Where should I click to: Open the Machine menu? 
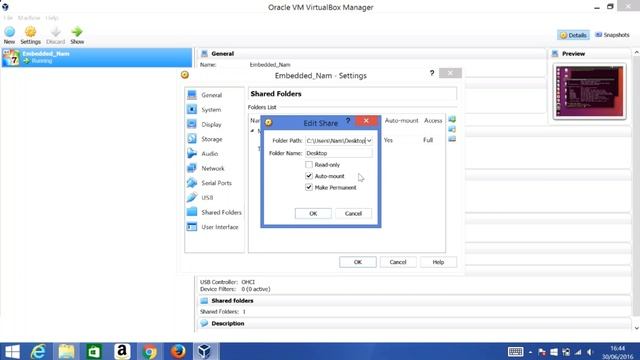click(x=29, y=18)
